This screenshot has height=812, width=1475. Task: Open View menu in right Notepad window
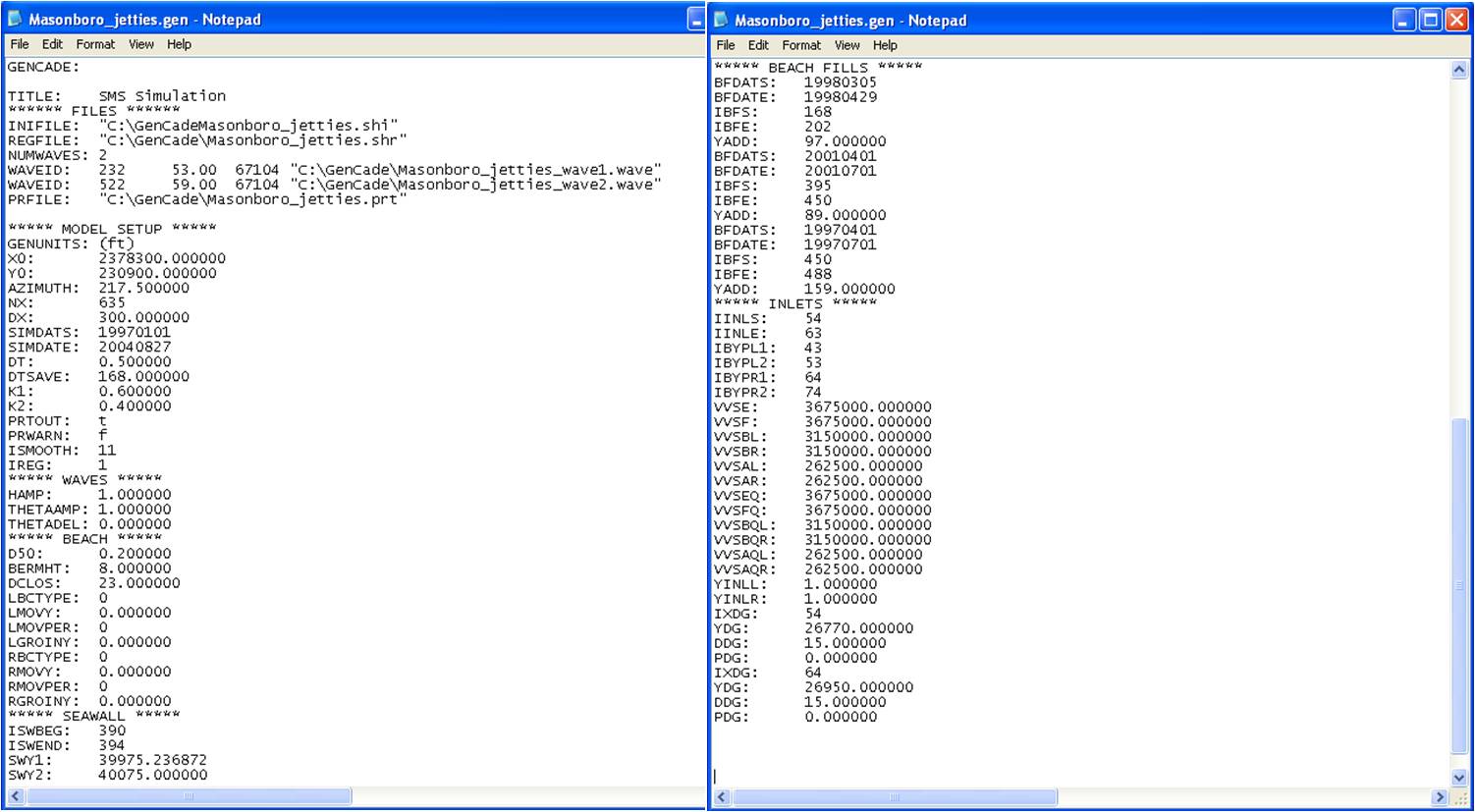(x=847, y=45)
